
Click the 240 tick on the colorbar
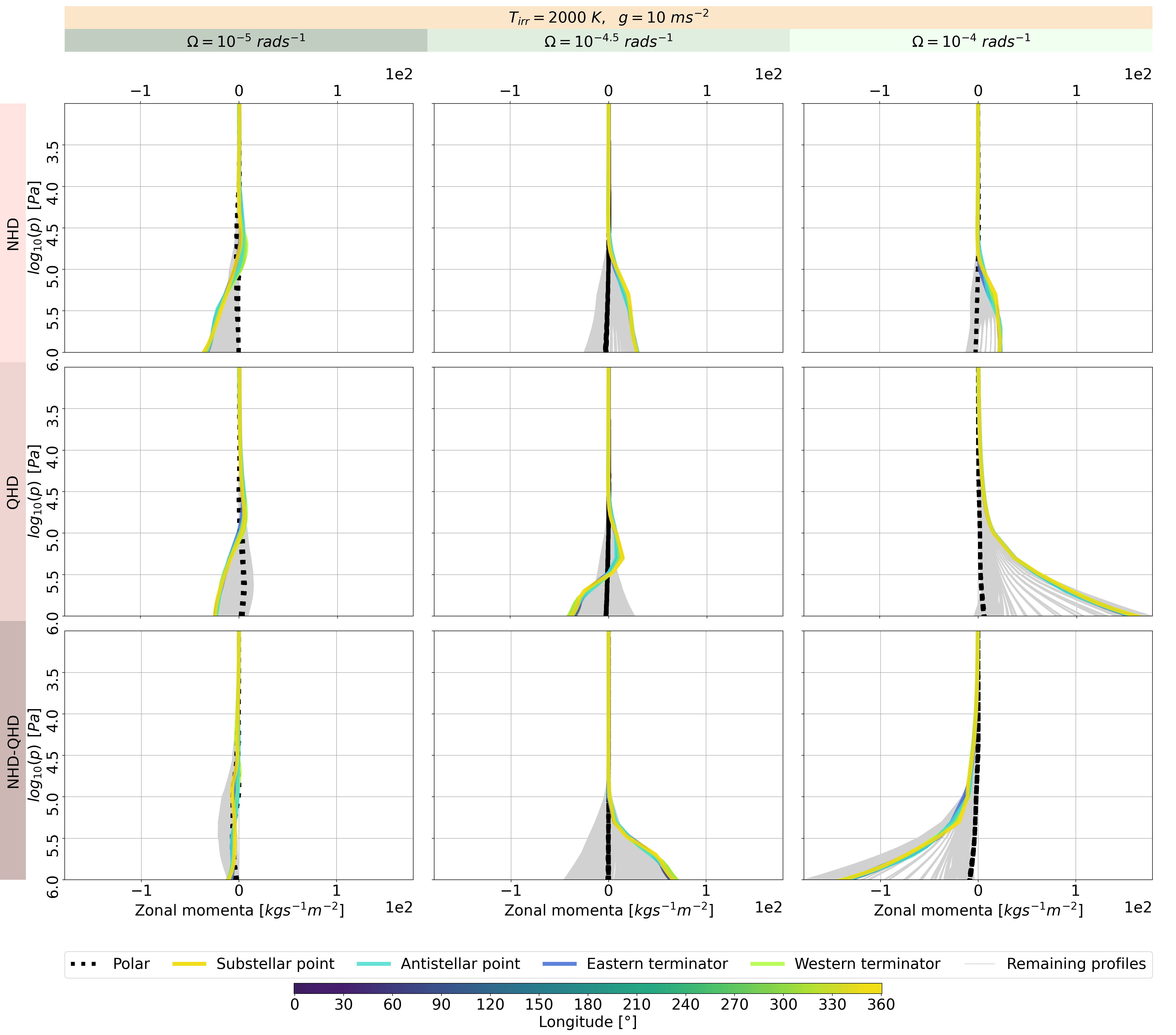[x=686, y=1004]
